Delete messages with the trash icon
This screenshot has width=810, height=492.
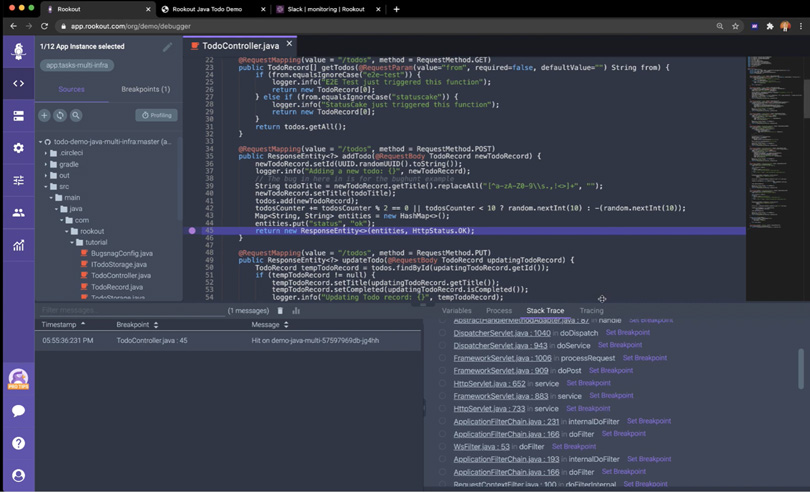coord(280,311)
